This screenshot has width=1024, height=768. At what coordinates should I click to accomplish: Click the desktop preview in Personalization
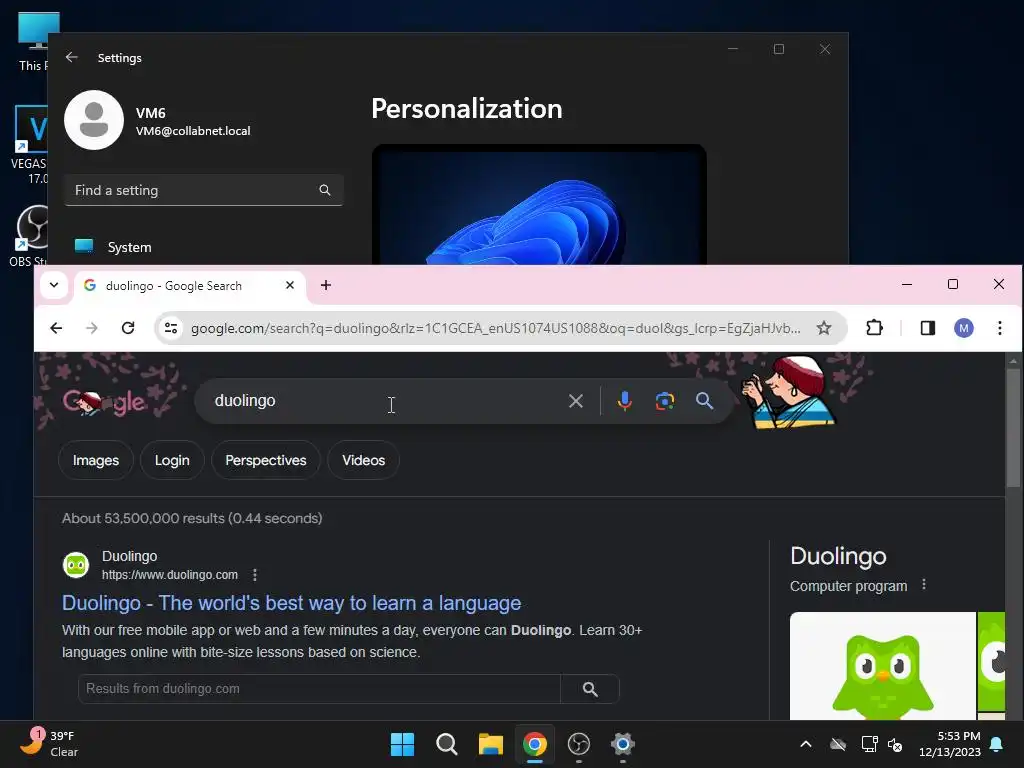(x=539, y=204)
